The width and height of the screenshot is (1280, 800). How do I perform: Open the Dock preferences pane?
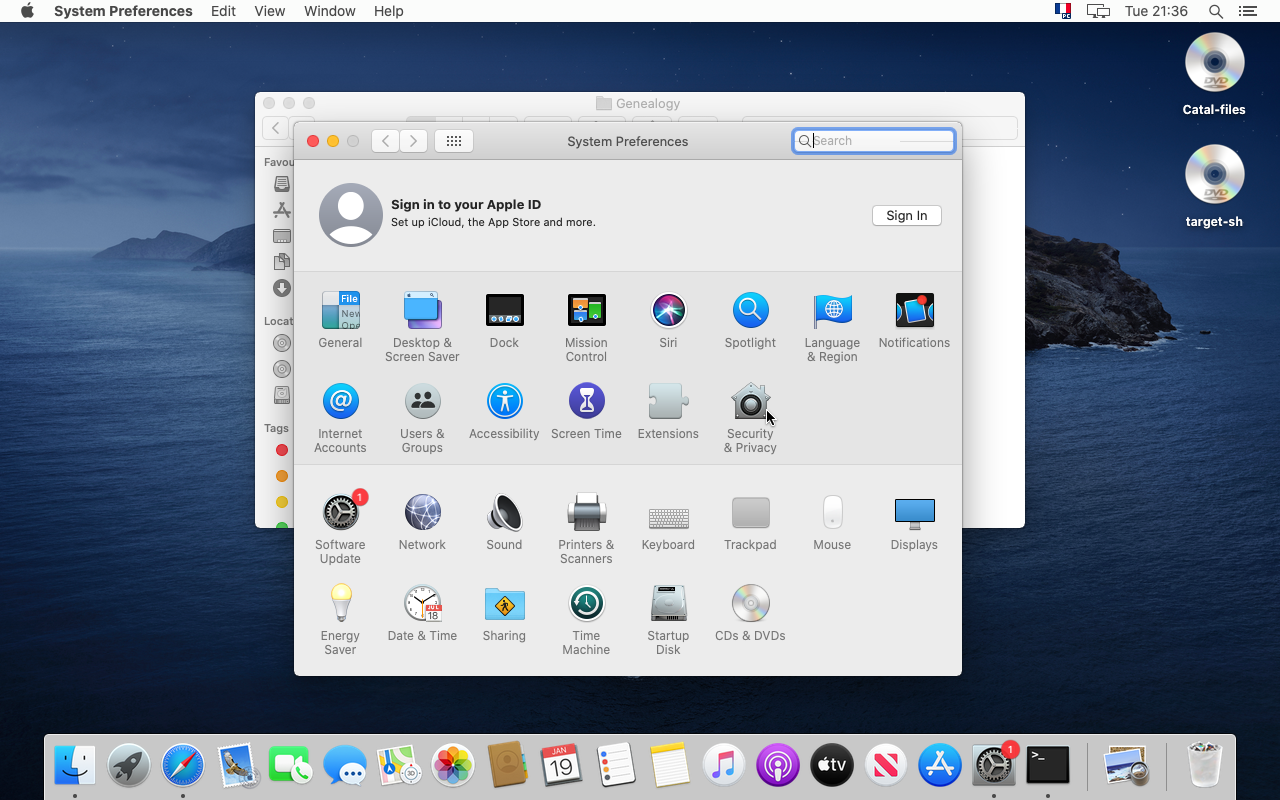click(504, 320)
